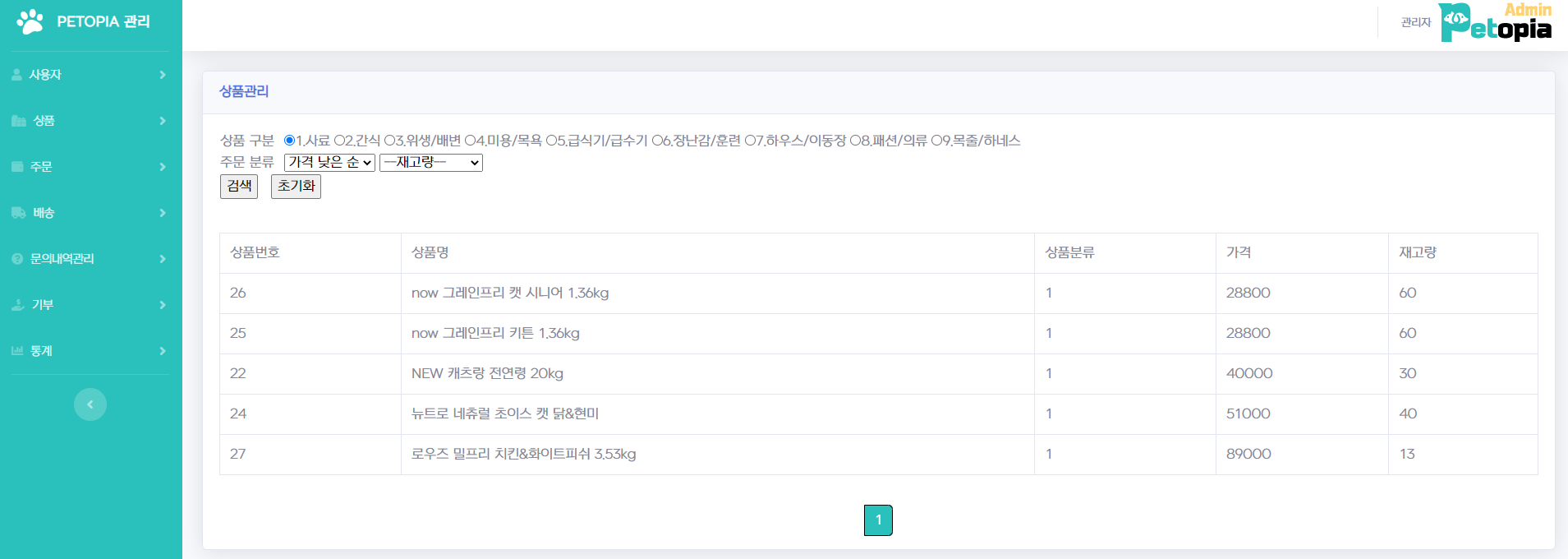The width and height of the screenshot is (1568, 559).
Task: Click product name now 그레인프리 키튼 1.36kg
Action: 495,333
